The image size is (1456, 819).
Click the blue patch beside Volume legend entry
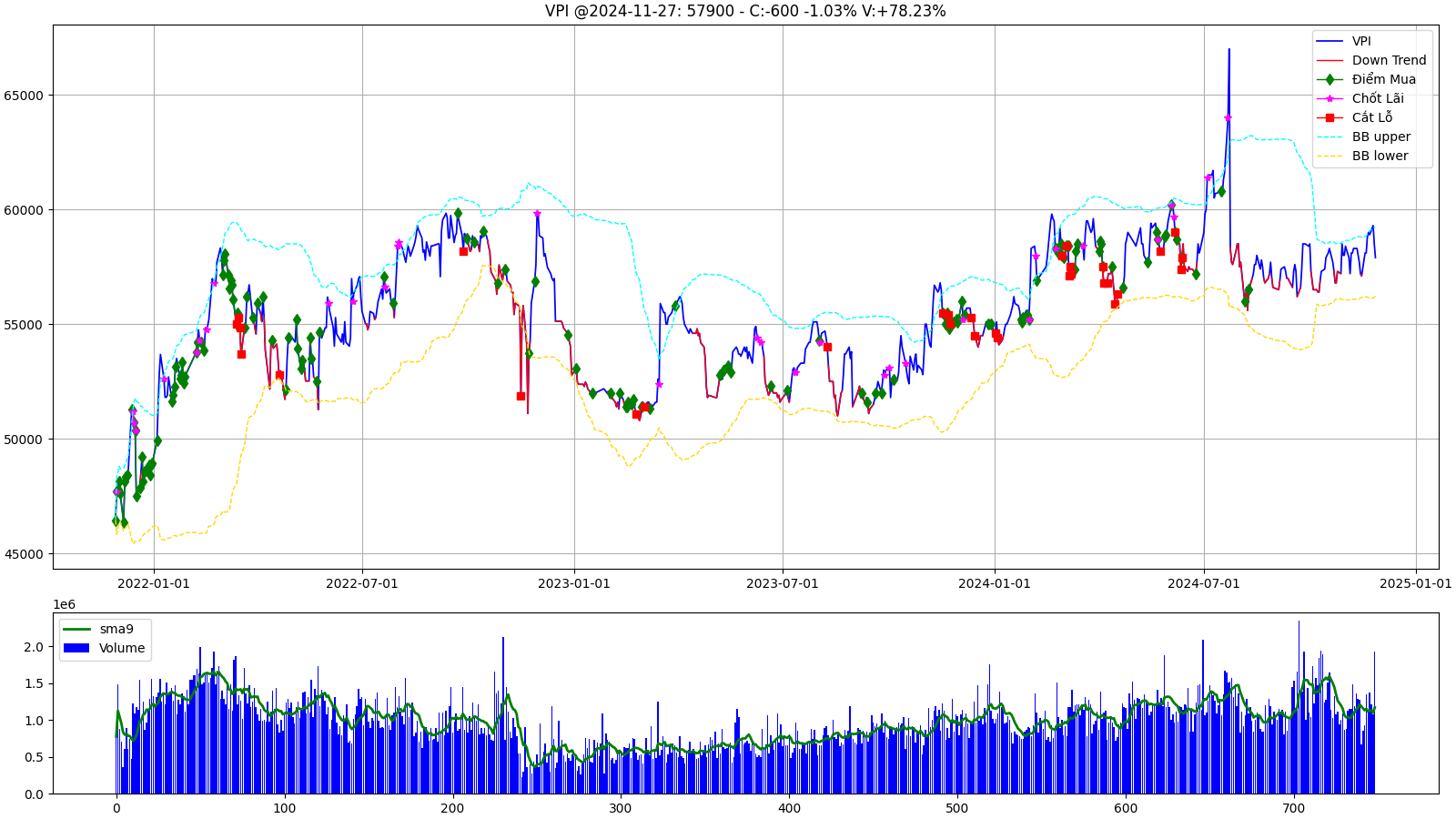pyautogui.click(x=76, y=648)
